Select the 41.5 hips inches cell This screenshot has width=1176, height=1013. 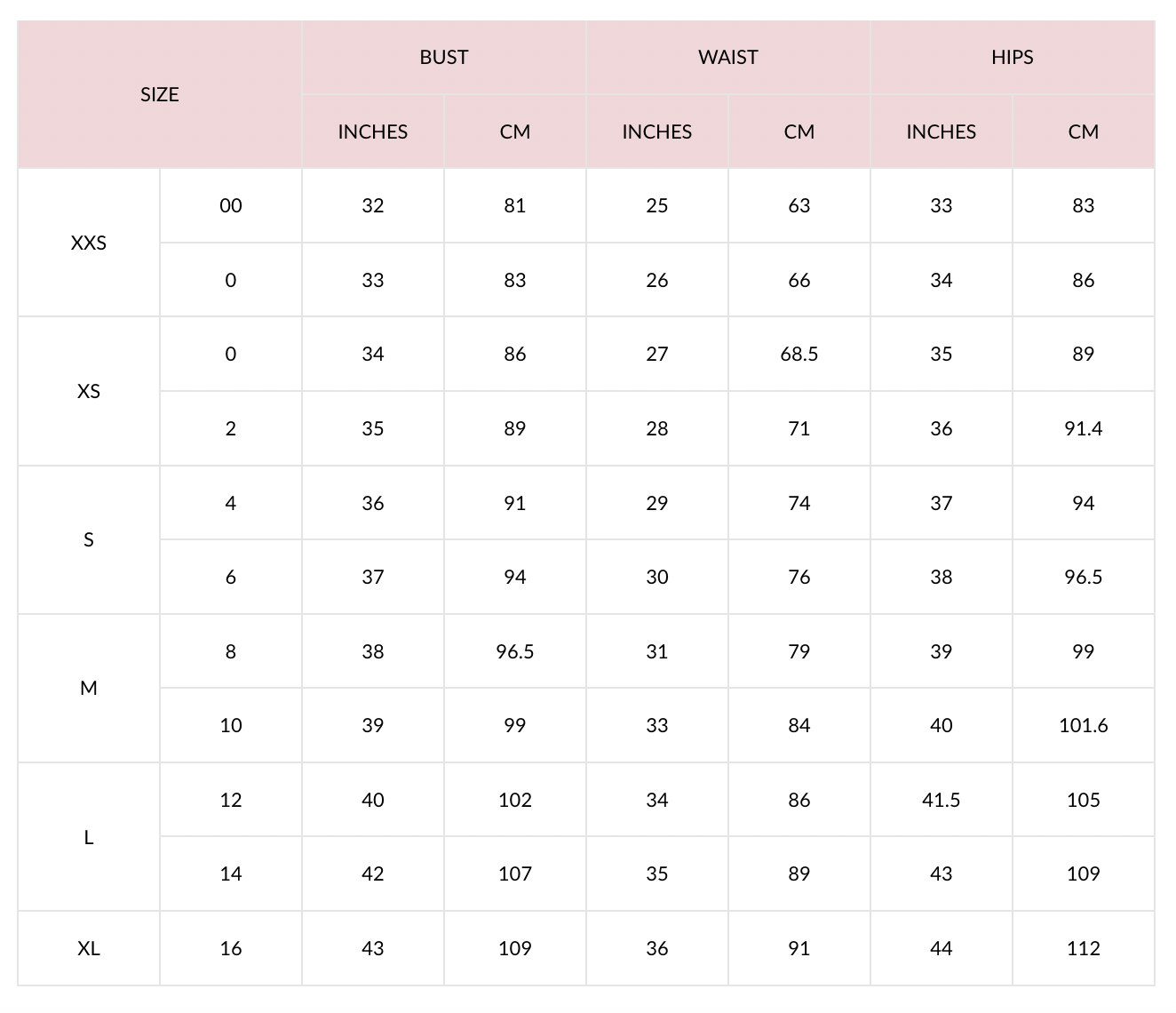941,800
